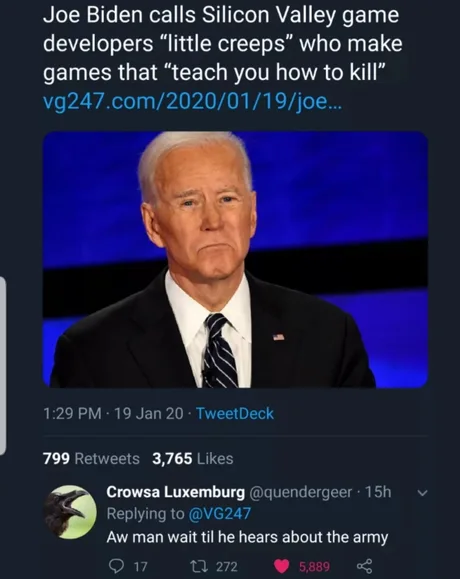
Task: Open the vg247.com article link
Action: point(192,102)
